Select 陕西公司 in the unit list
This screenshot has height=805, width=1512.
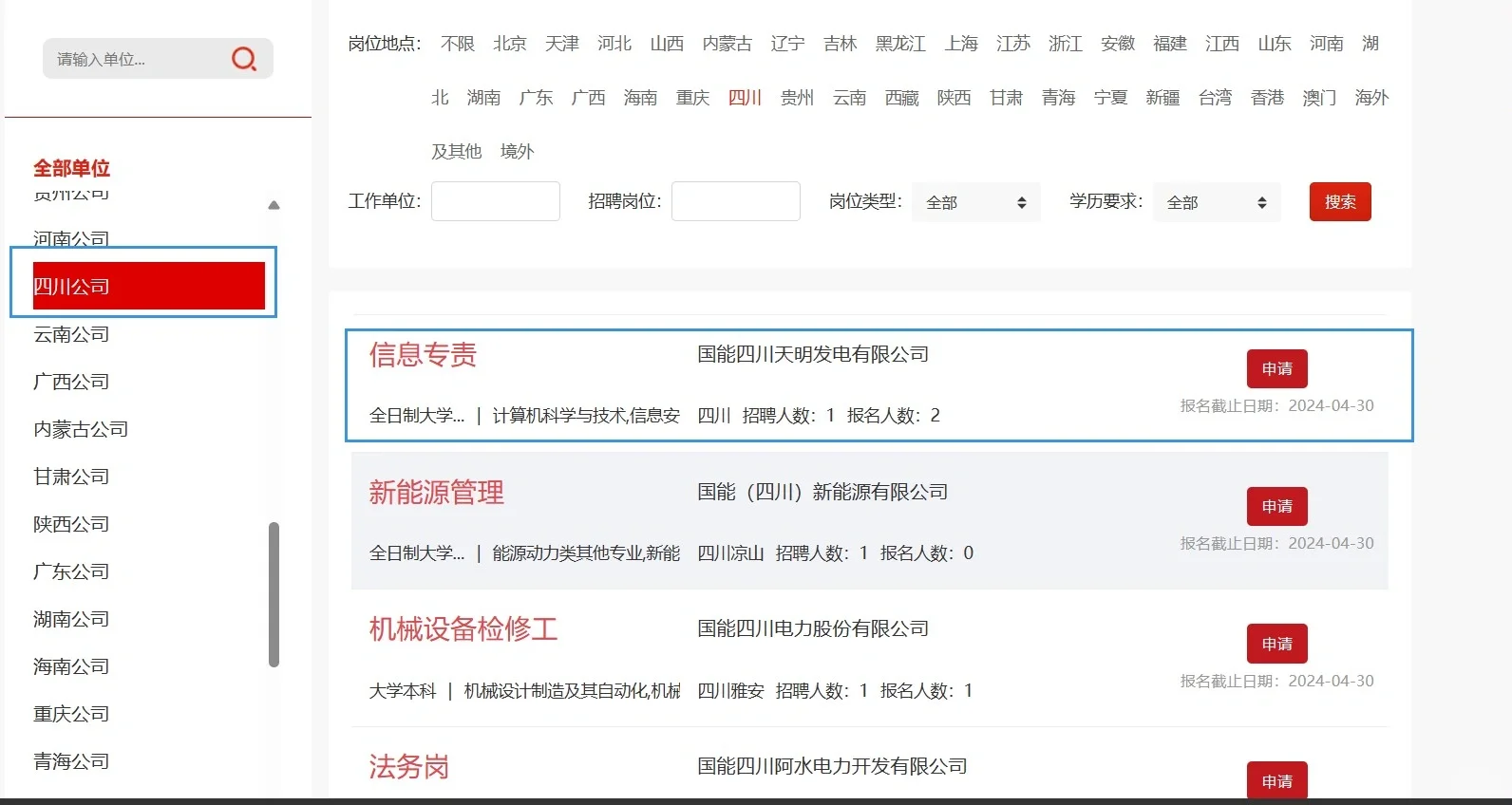click(x=71, y=524)
